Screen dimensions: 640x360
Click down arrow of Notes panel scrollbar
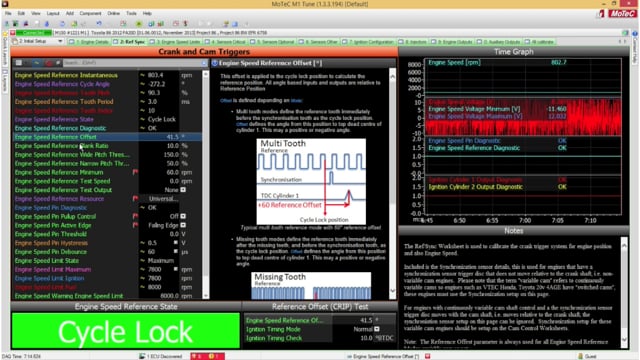624,340
